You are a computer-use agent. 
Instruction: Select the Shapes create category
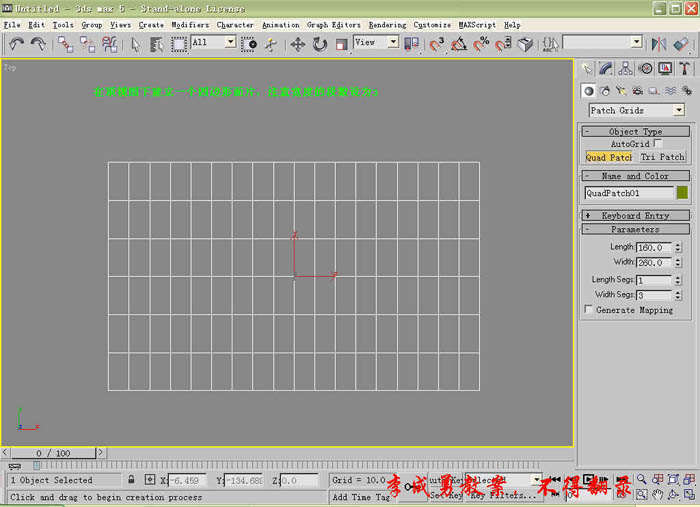[605, 91]
